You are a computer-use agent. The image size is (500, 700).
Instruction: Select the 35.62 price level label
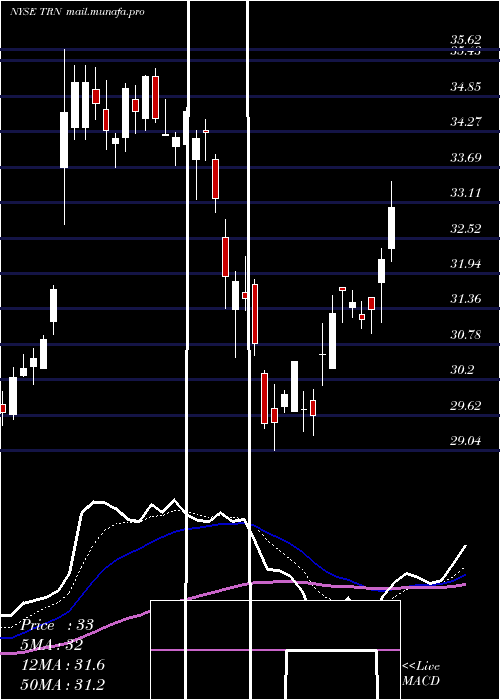click(x=466, y=40)
